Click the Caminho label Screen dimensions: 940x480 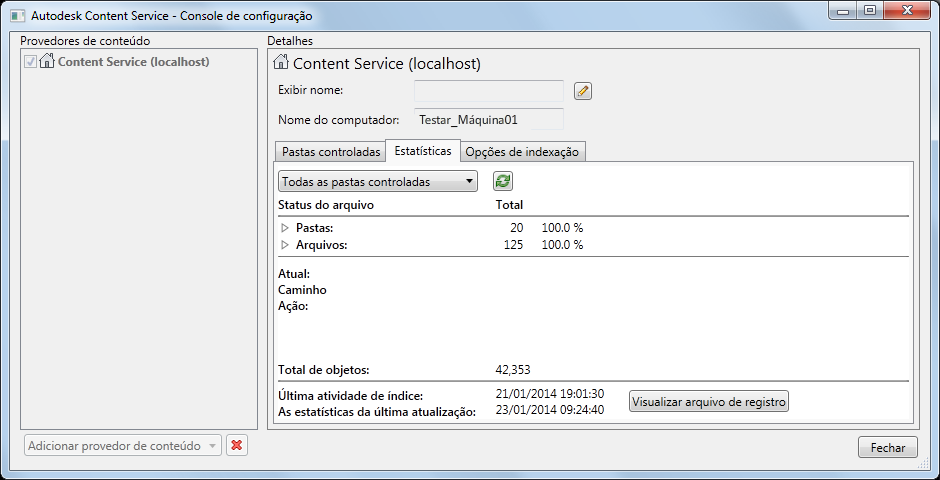pos(303,290)
